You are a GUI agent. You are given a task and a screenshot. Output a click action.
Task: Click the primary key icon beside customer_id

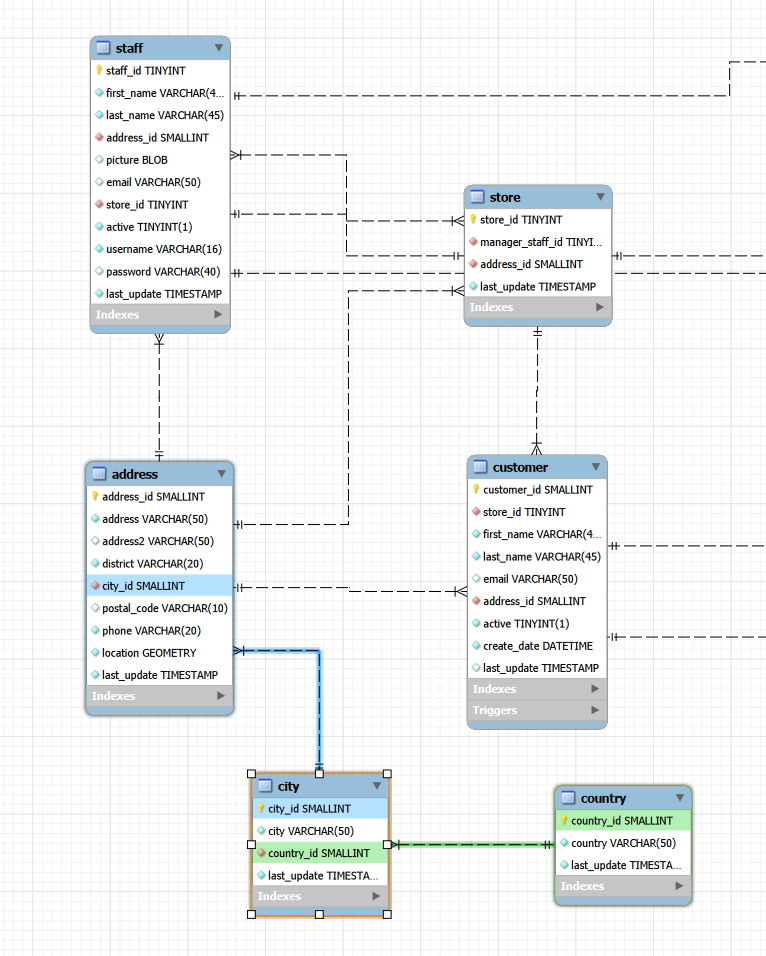[x=475, y=489]
